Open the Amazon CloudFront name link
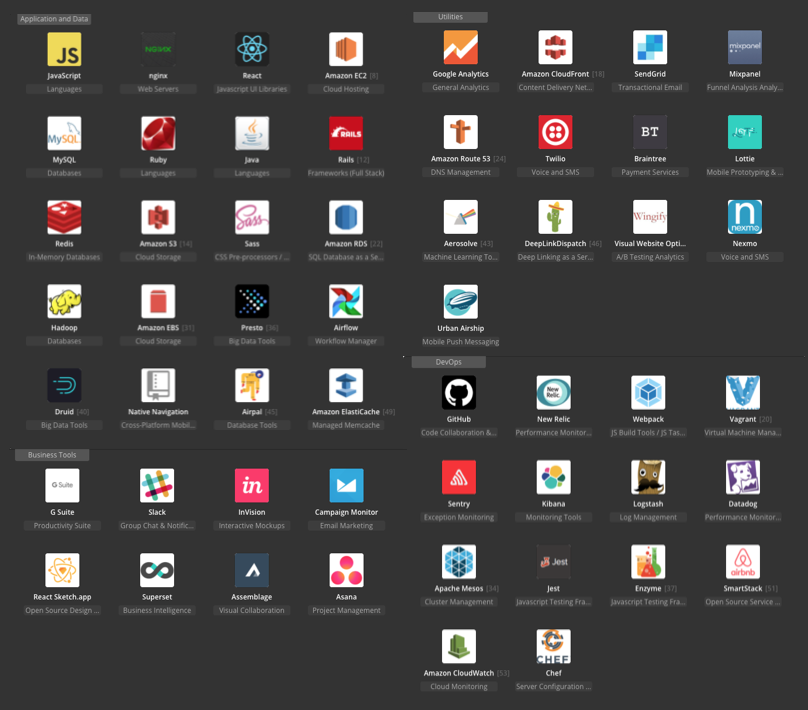The width and height of the screenshot is (808, 710). click(555, 74)
